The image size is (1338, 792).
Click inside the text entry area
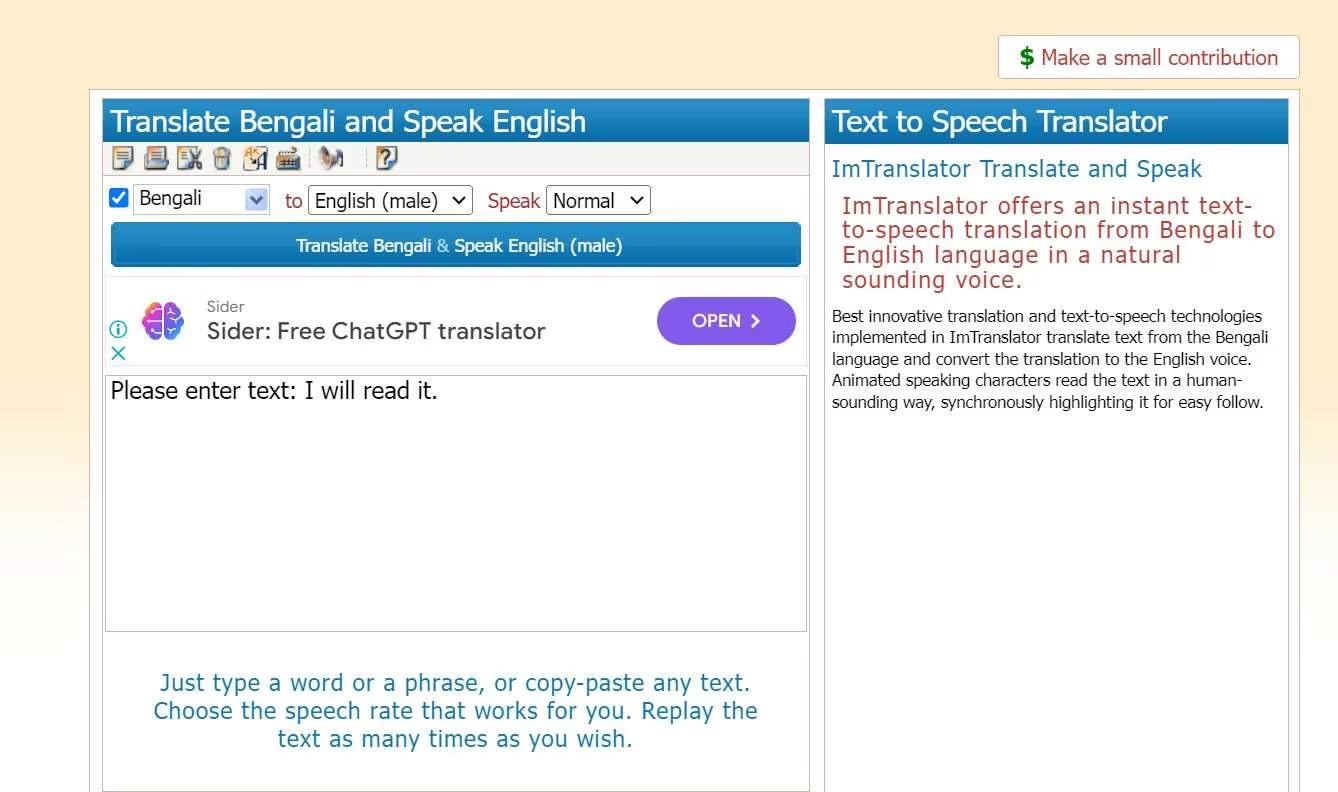tap(455, 500)
